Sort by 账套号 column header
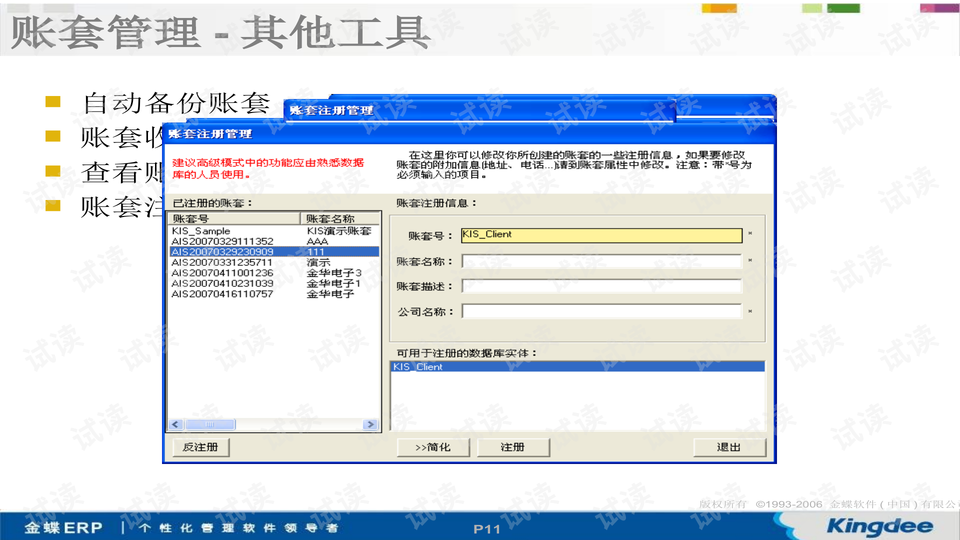960x540 pixels. tap(234, 218)
